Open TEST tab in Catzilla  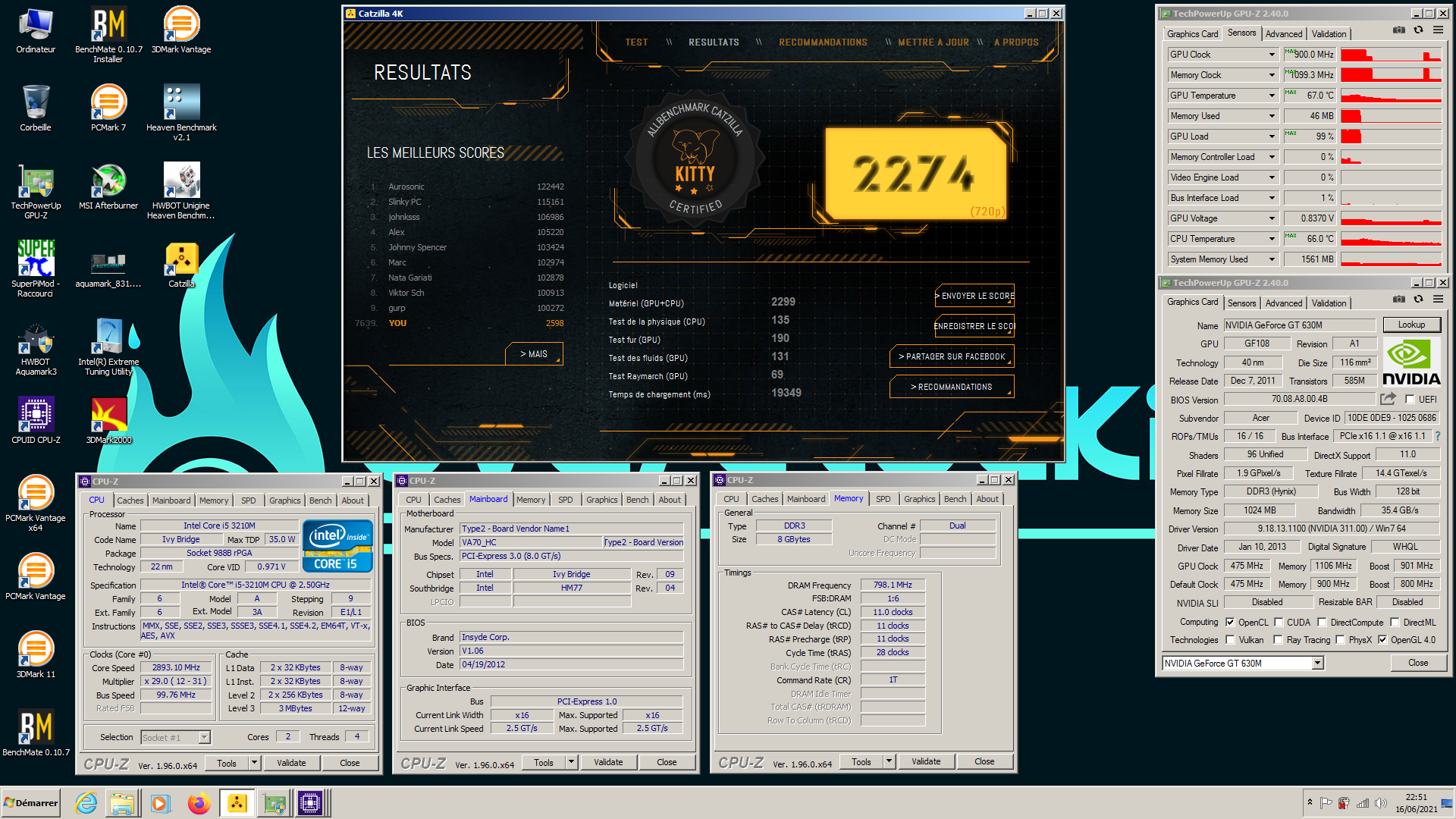[636, 42]
